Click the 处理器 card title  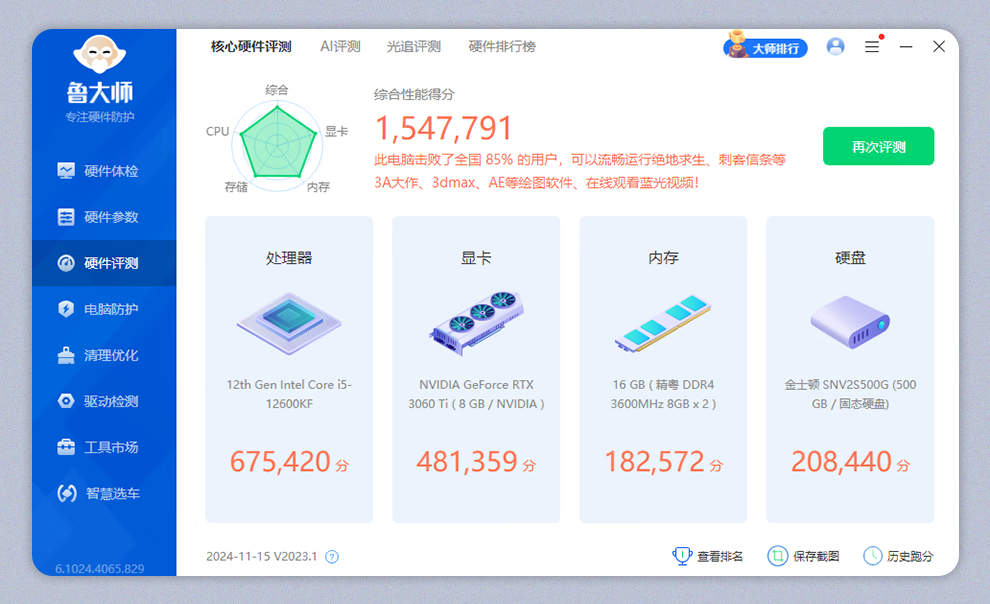[289, 258]
